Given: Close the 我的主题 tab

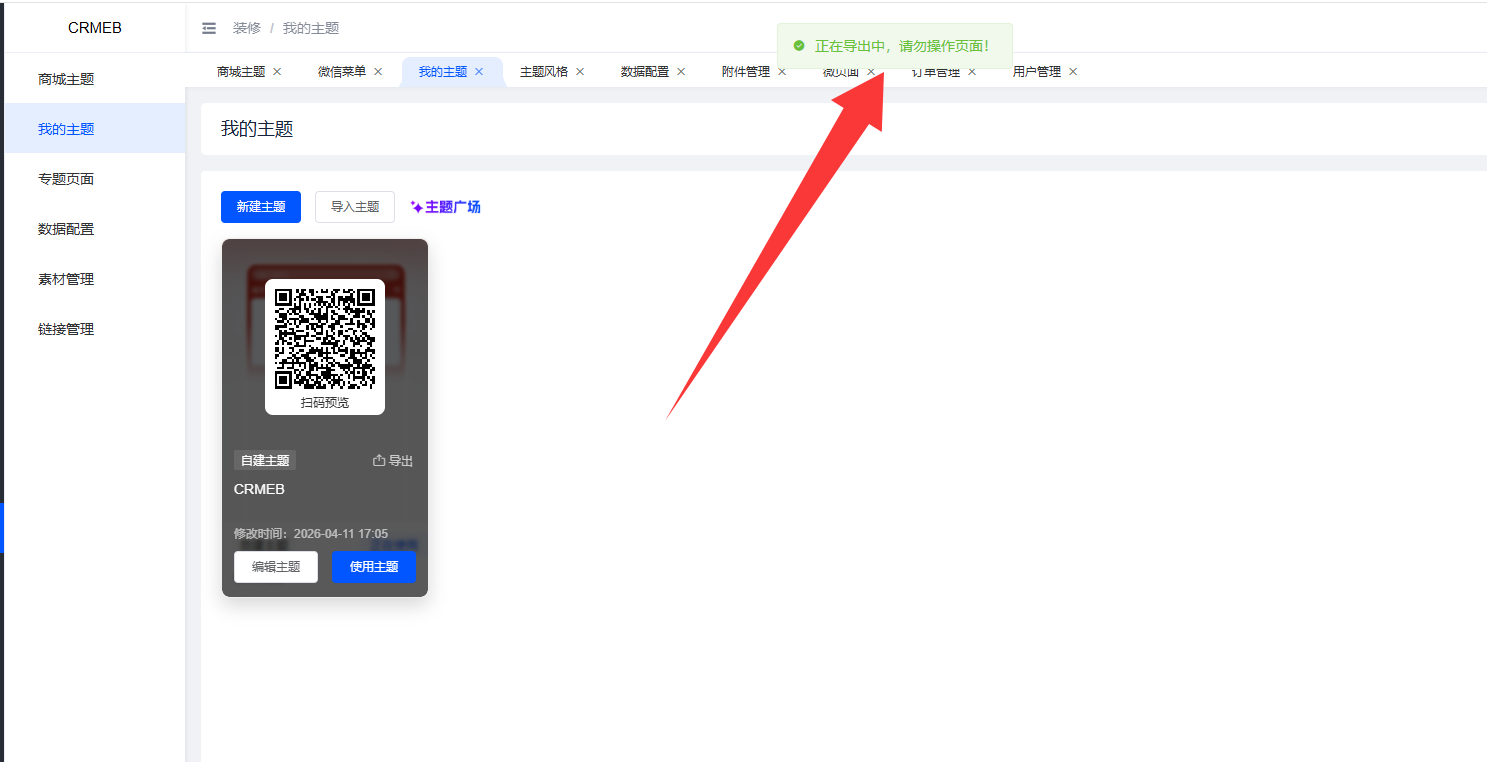Looking at the screenshot, I should 479,72.
